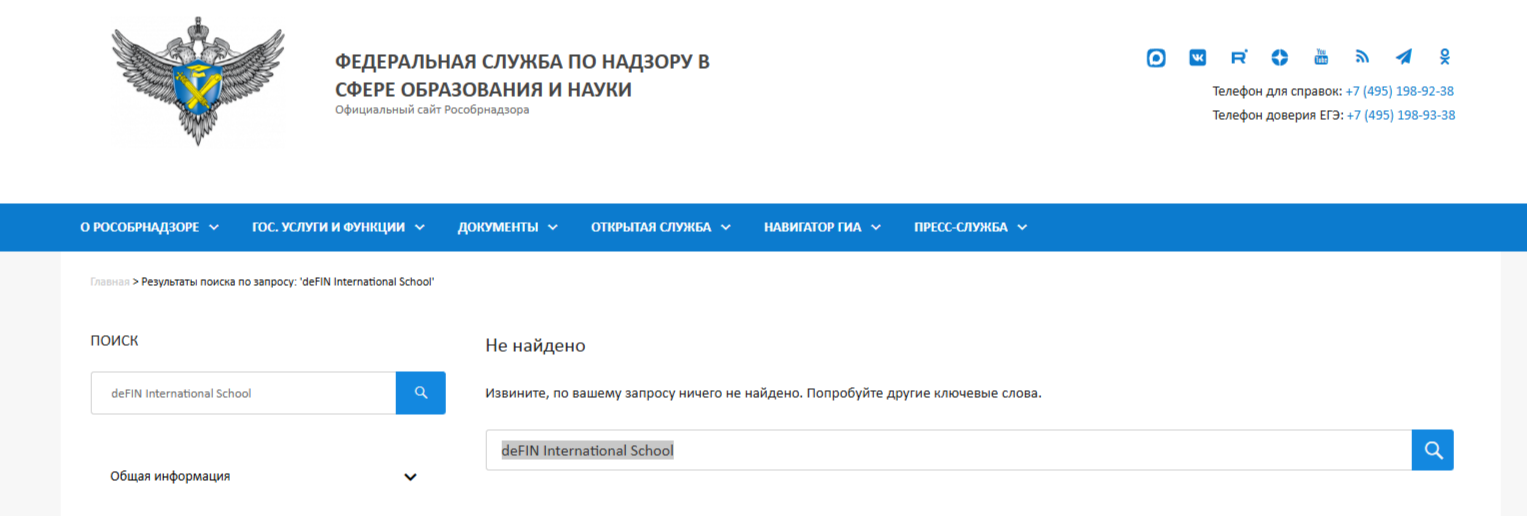
Task: Click main results search magnifier button
Action: (1433, 450)
